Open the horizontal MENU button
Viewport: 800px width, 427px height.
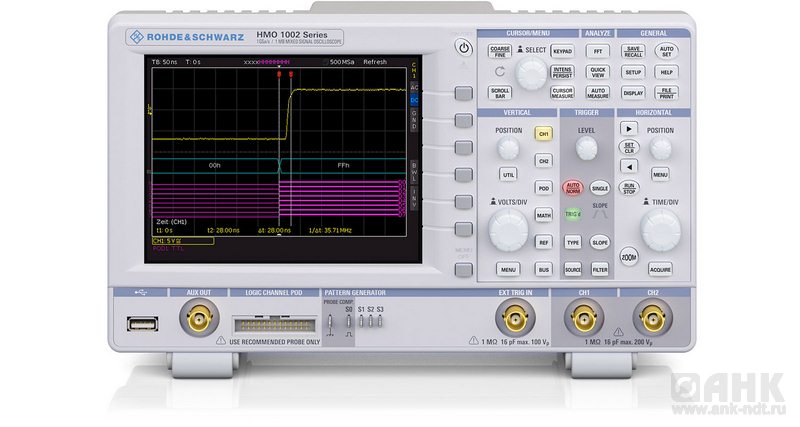(x=660, y=173)
